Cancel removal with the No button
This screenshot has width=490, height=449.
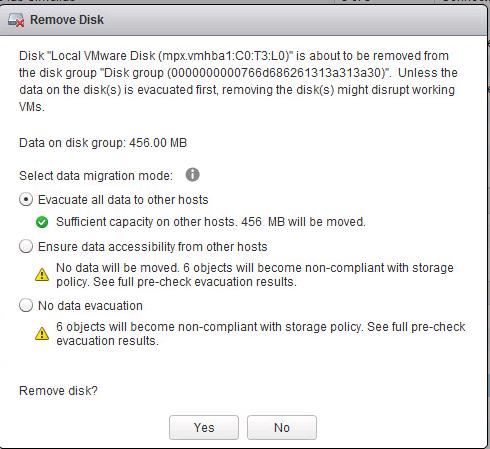pos(282,427)
